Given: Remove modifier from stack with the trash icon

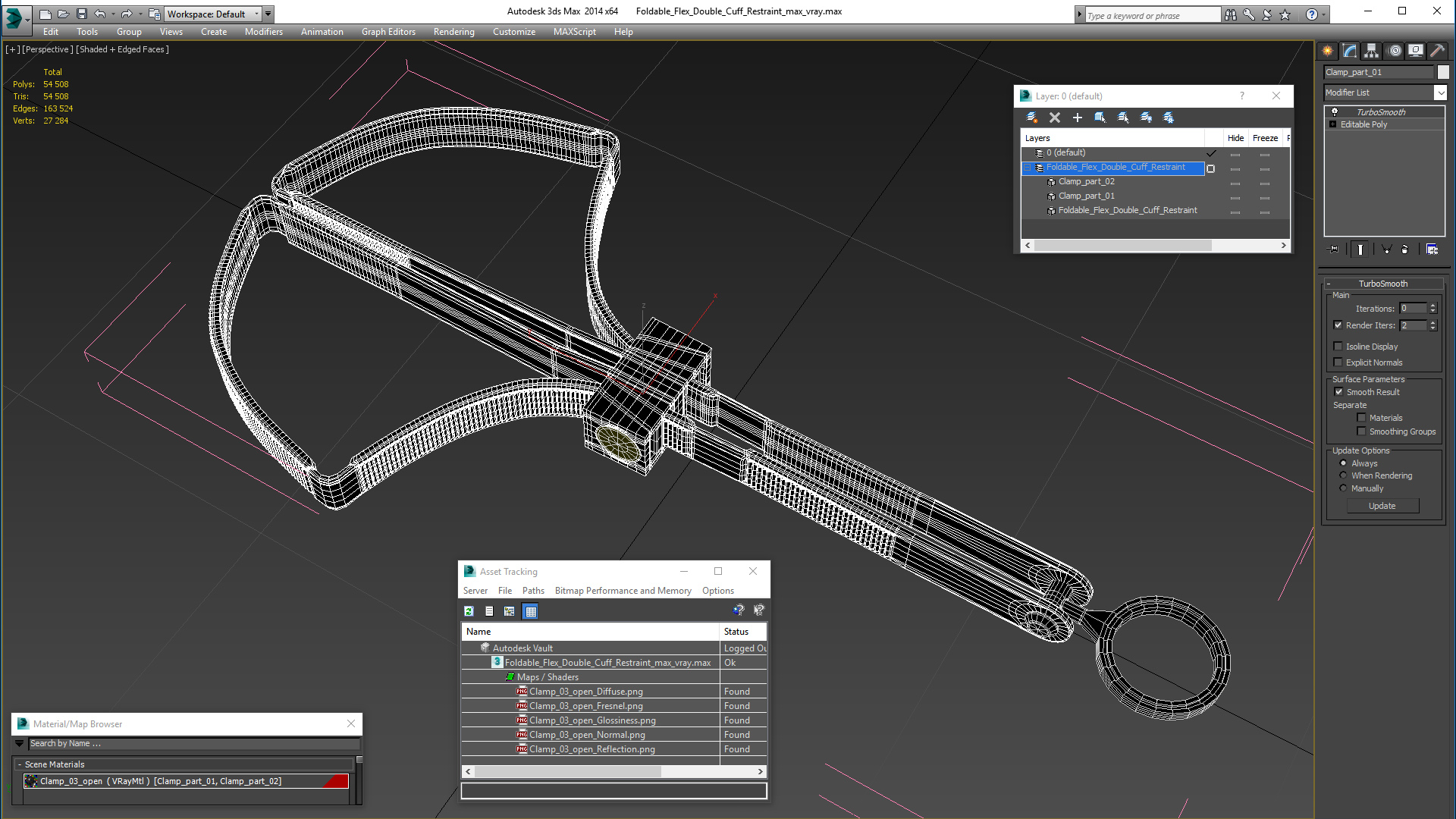Looking at the screenshot, I should click(x=1405, y=249).
